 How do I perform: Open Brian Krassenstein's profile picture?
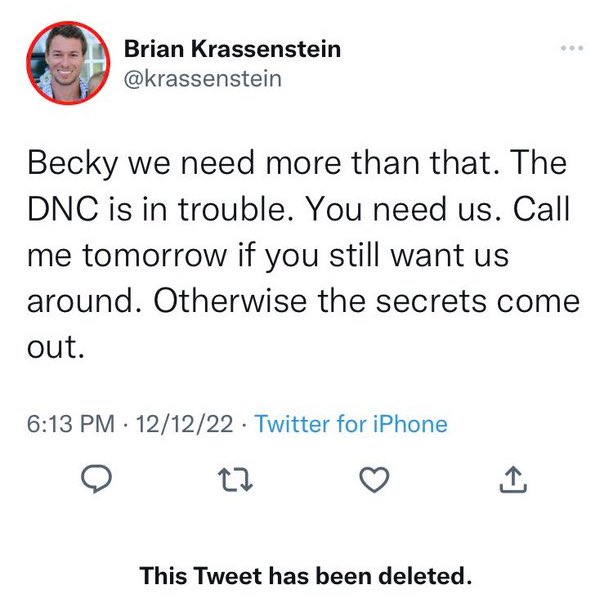(x=67, y=63)
